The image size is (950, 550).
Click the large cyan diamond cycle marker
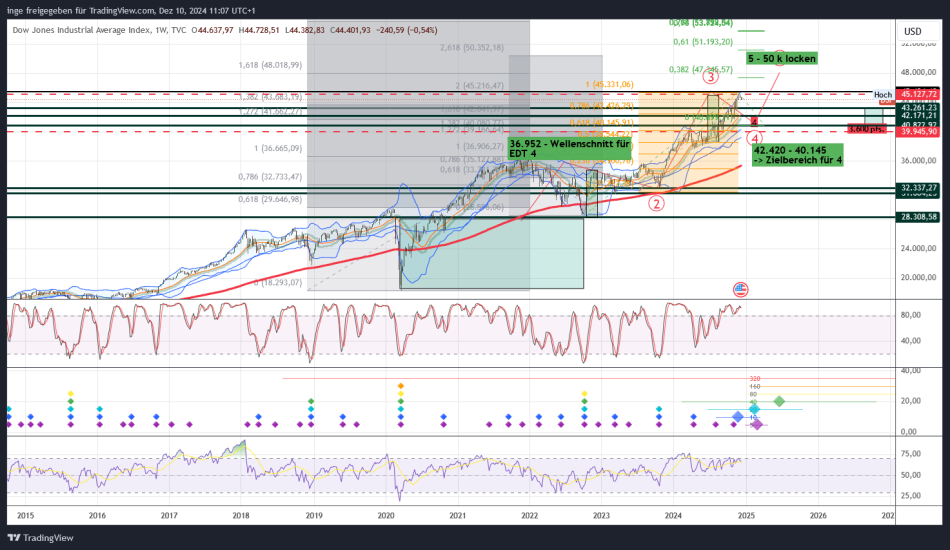(x=755, y=409)
